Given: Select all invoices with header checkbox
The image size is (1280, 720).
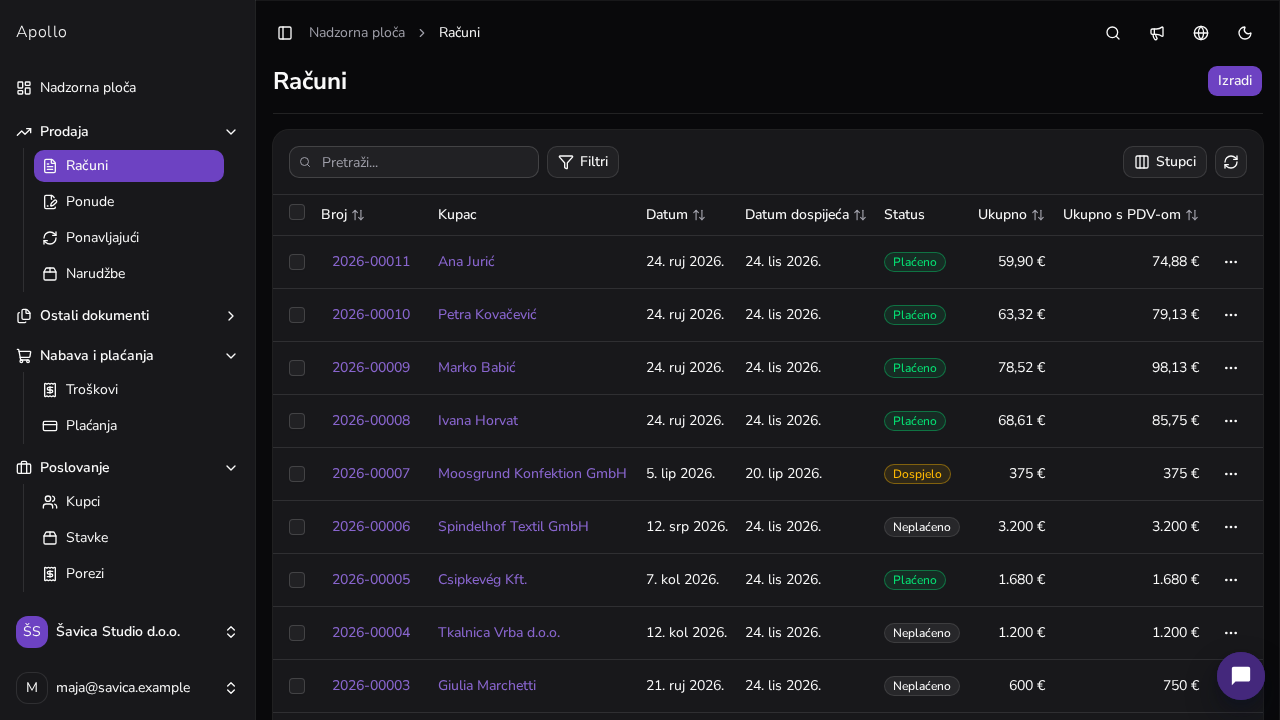Looking at the screenshot, I should coord(297,212).
